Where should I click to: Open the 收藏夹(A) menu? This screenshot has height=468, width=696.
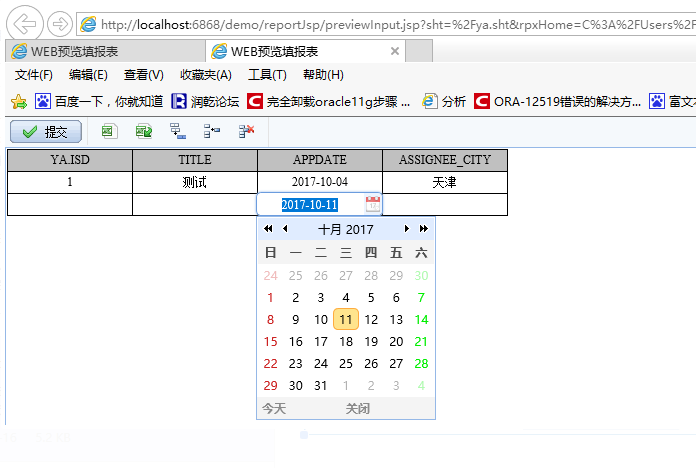[x=206, y=75]
